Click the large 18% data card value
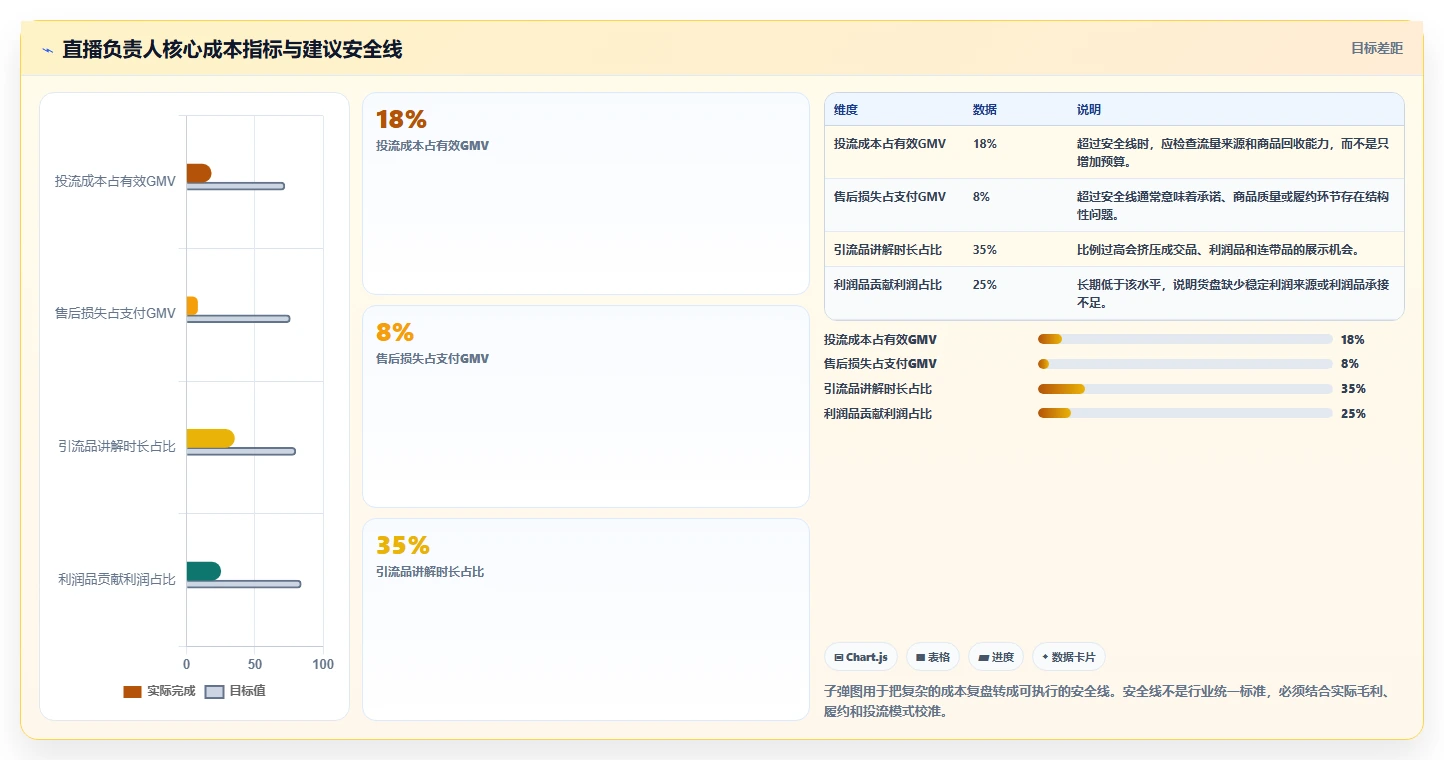The width and height of the screenshot is (1444, 760). click(x=401, y=120)
